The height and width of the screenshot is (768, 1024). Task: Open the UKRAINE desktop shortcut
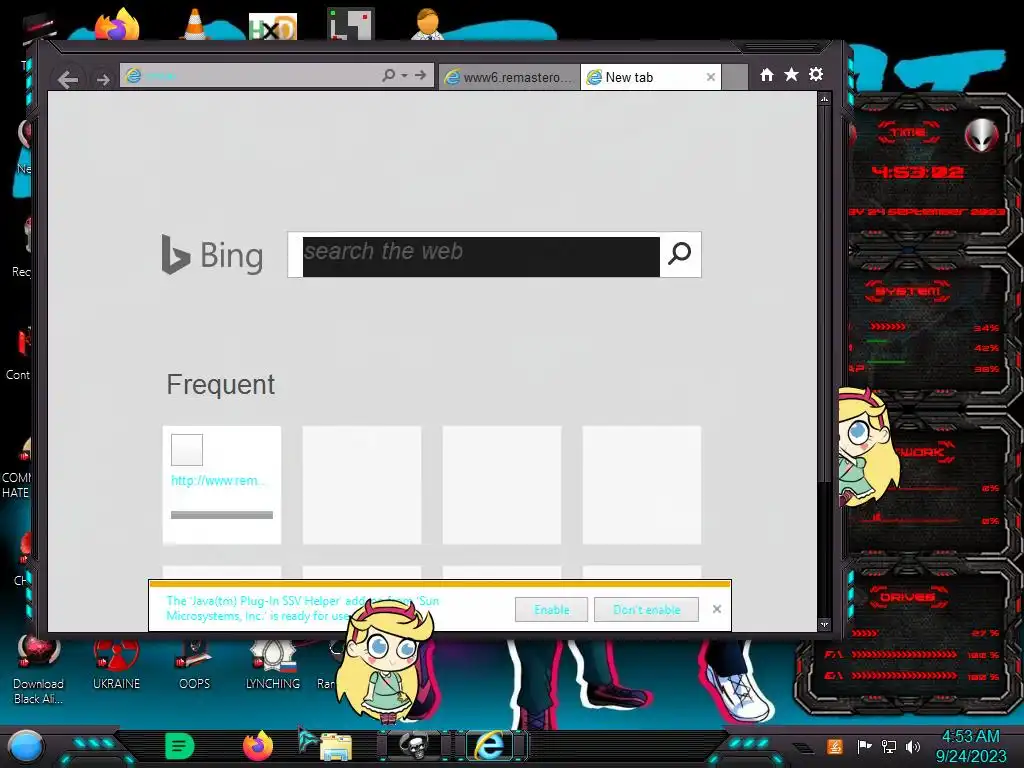[x=116, y=665]
